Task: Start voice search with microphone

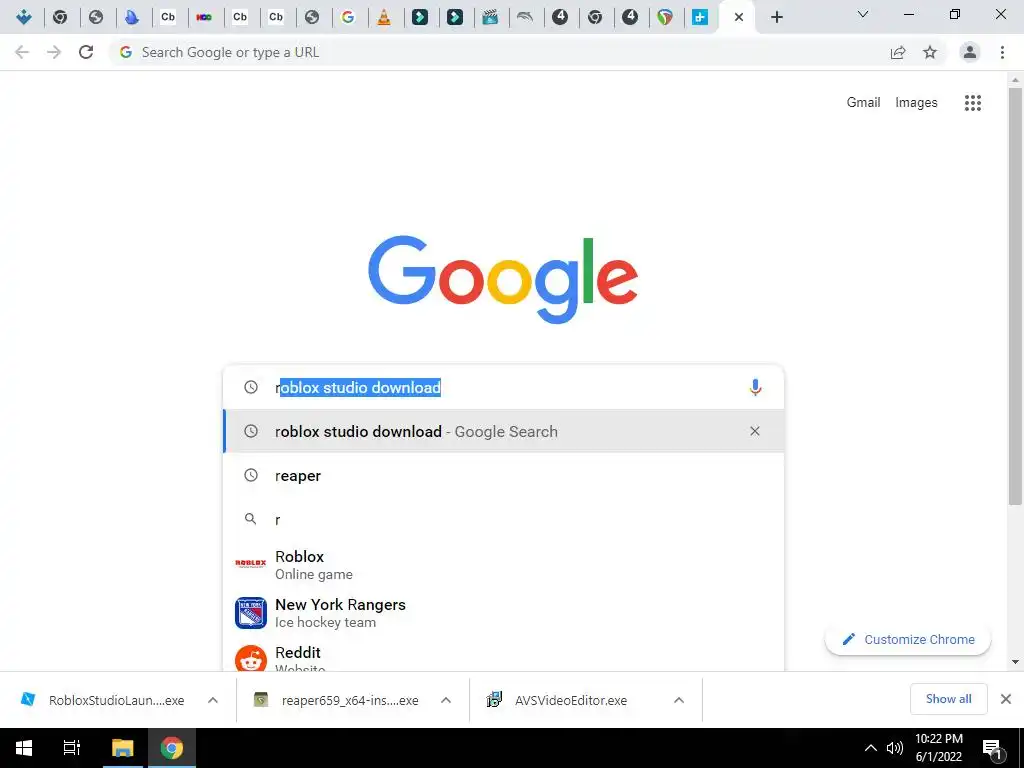Action: point(755,387)
